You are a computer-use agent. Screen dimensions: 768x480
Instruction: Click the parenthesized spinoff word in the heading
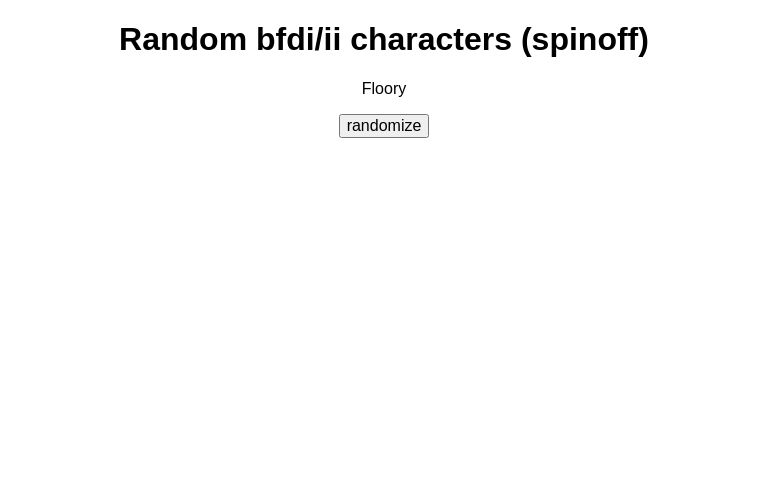(584, 39)
